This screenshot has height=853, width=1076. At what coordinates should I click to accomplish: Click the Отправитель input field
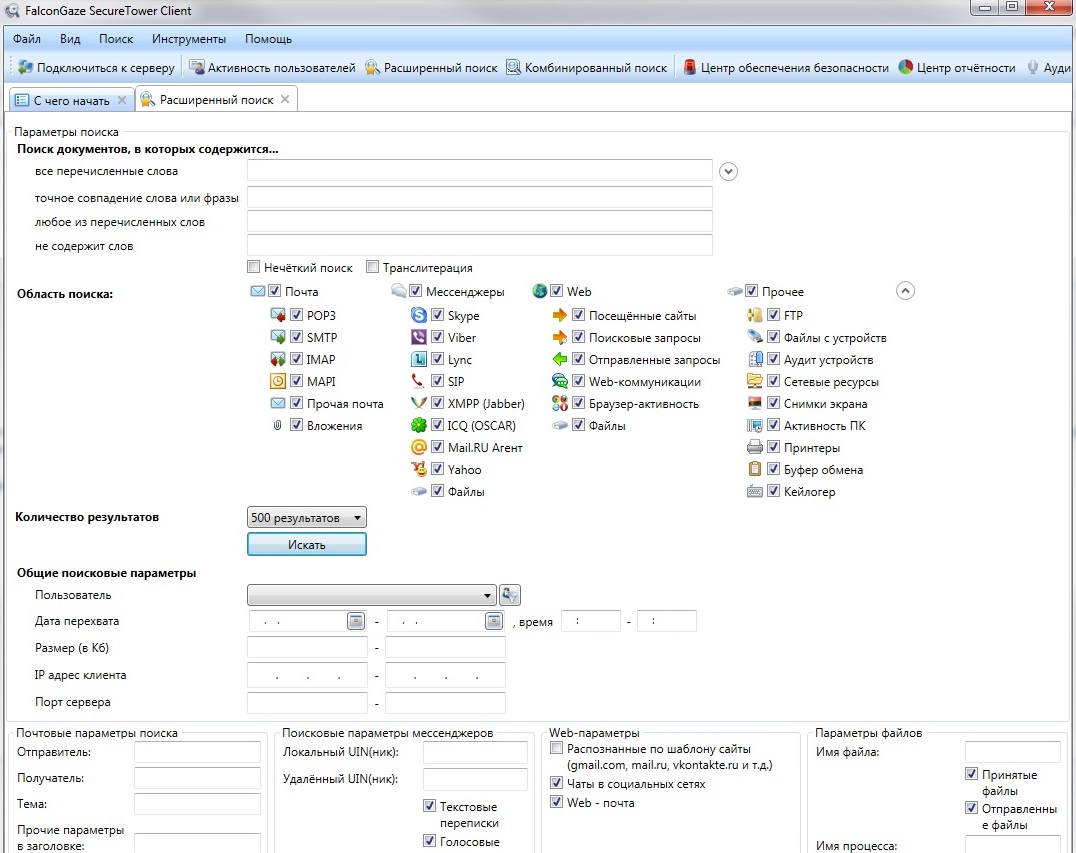point(198,752)
